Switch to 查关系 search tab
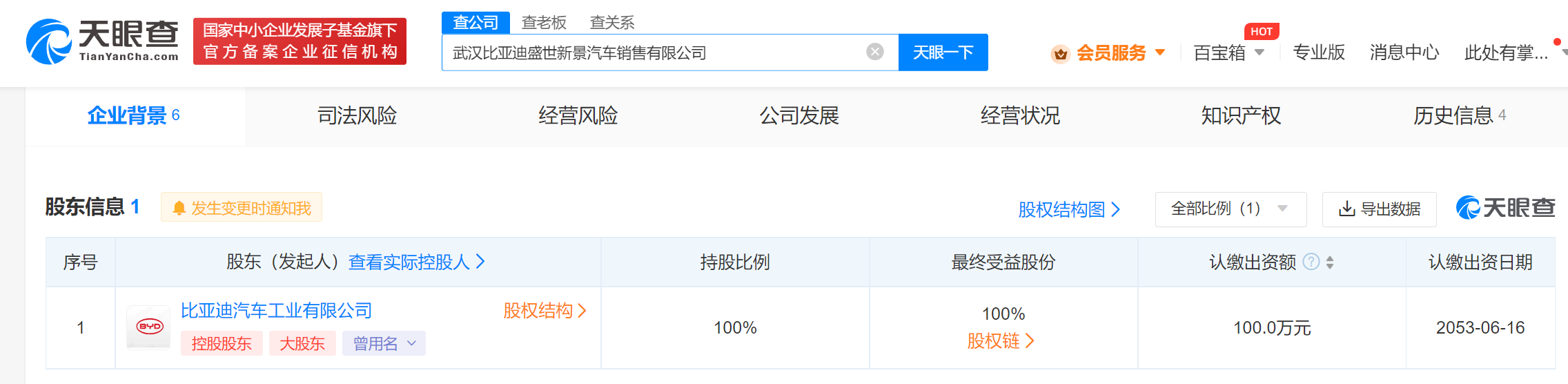Viewport: 1568px width, 384px height. 611,22
